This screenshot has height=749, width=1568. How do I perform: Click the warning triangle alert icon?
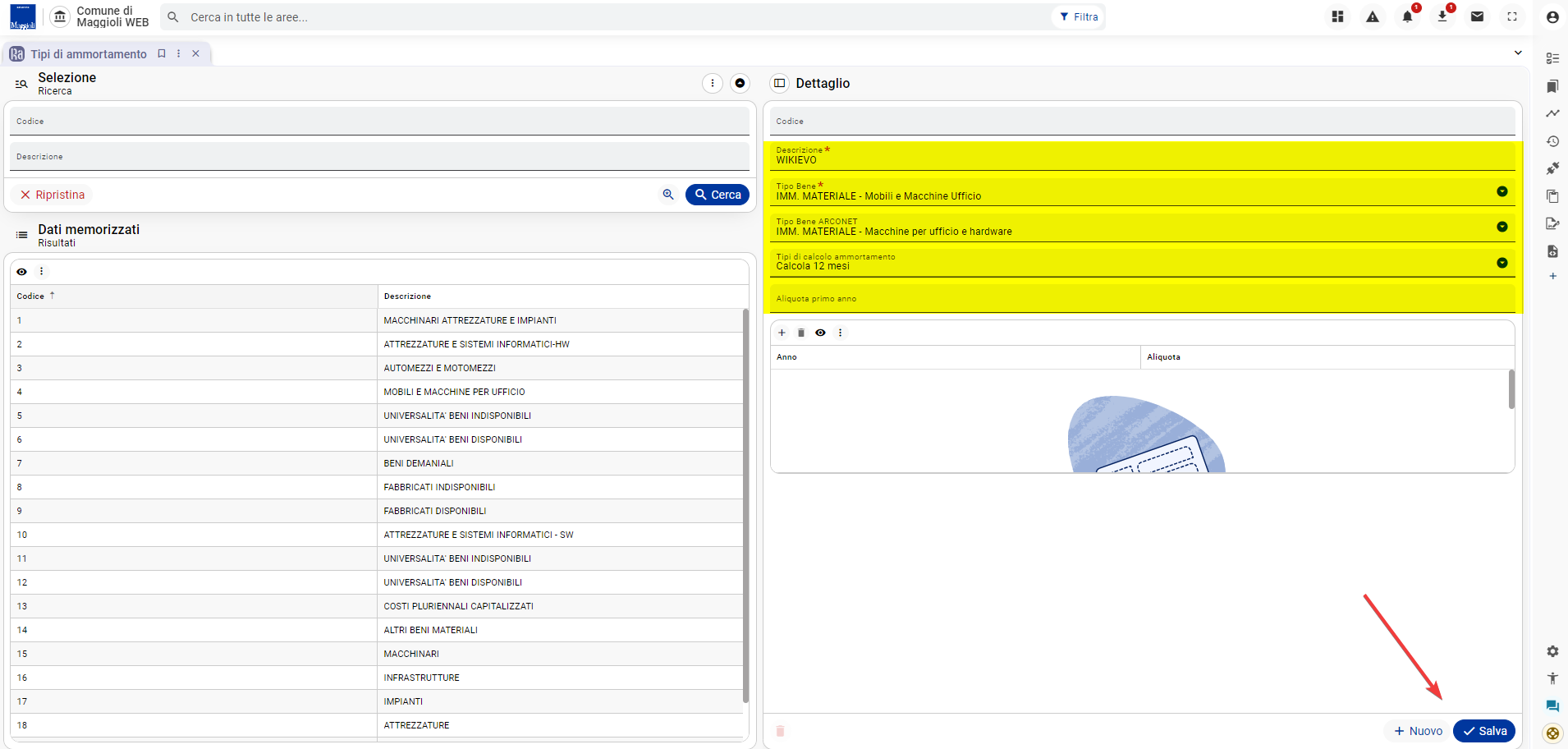click(1373, 16)
